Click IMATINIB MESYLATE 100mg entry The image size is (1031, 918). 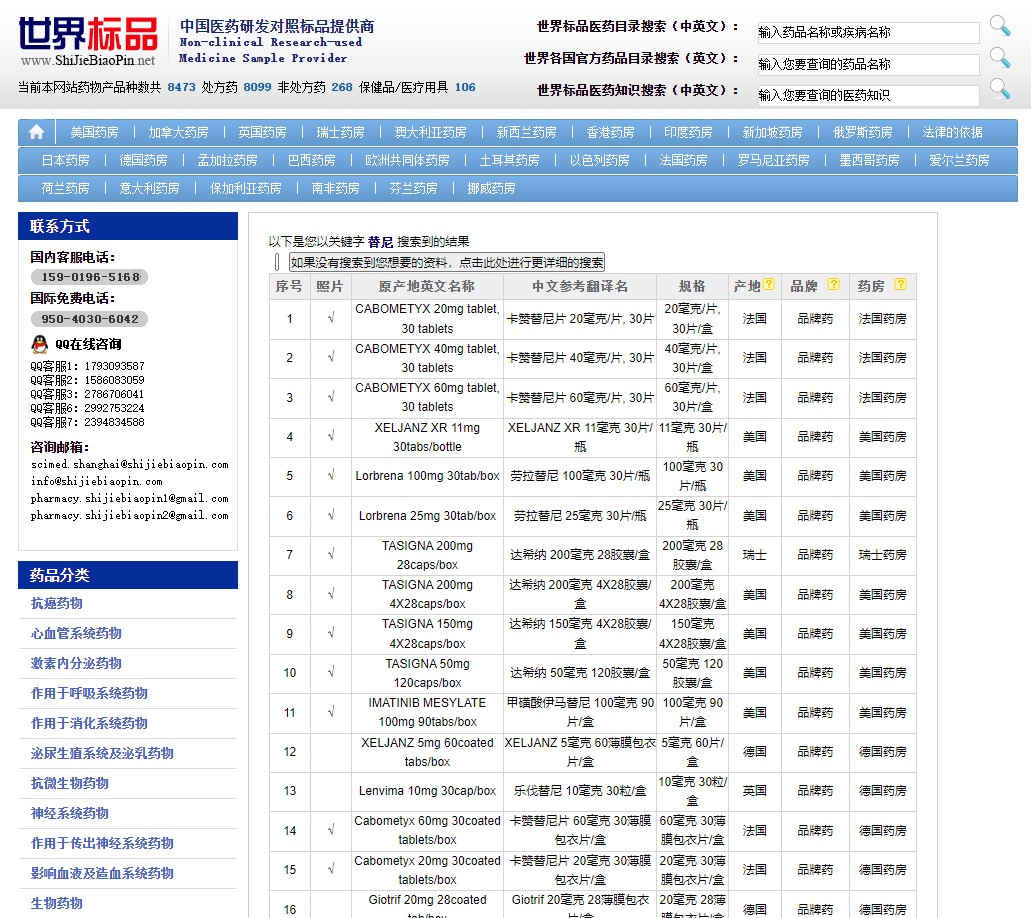(x=427, y=712)
